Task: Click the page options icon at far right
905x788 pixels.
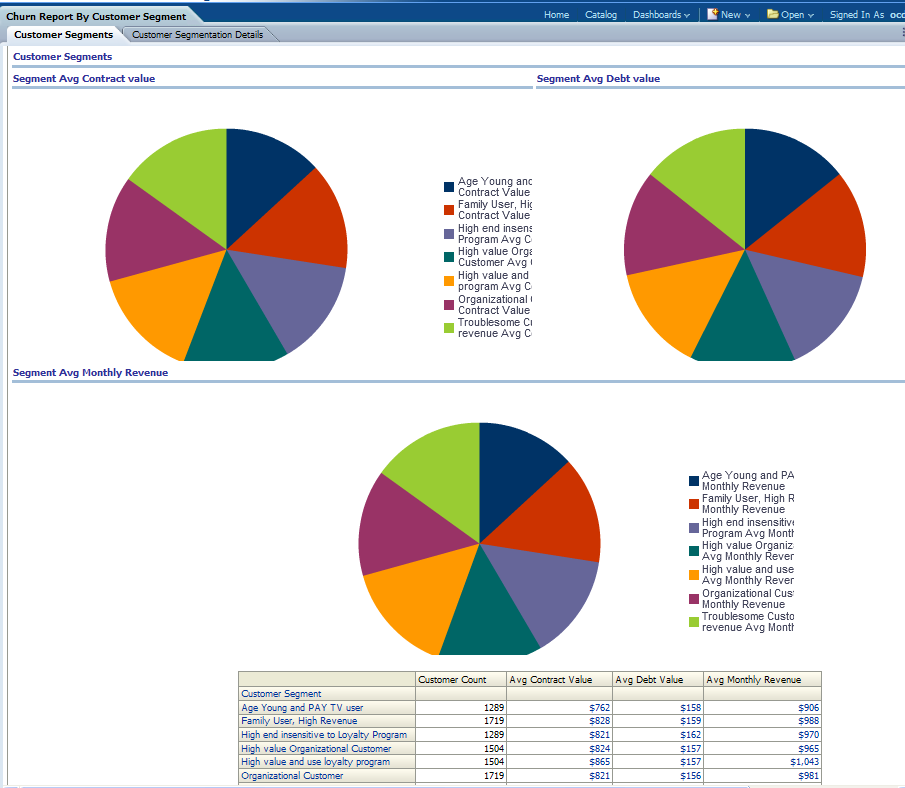Action: [902, 34]
